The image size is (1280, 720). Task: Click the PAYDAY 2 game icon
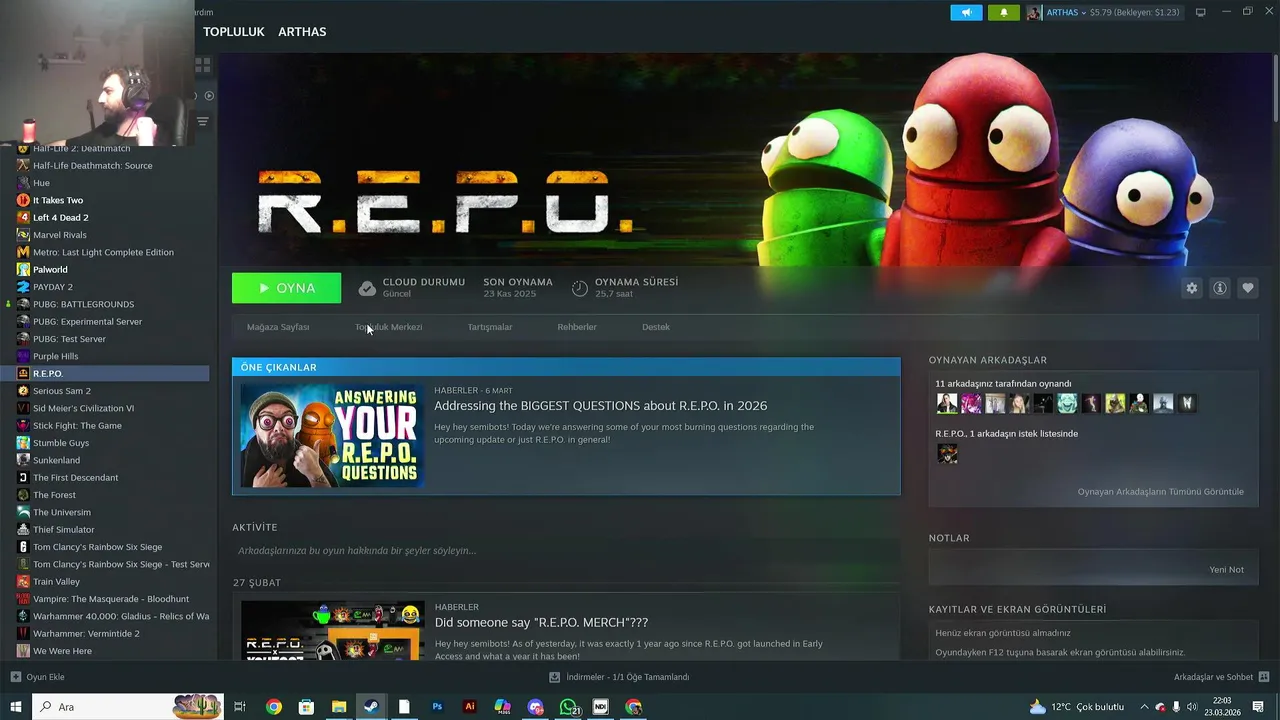pos(23,287)
